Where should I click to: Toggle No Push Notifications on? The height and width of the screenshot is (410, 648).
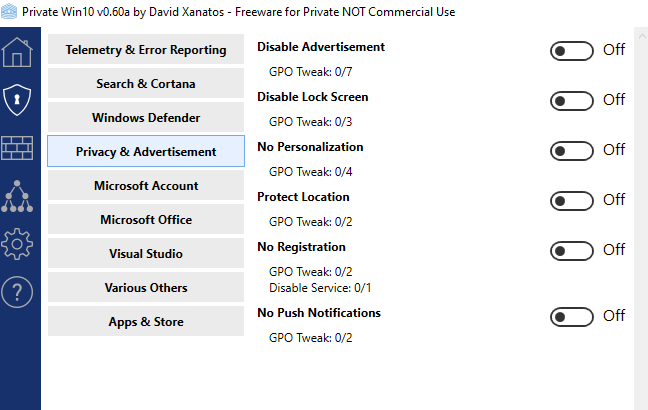pyautogui.click(x=571, y=317)
